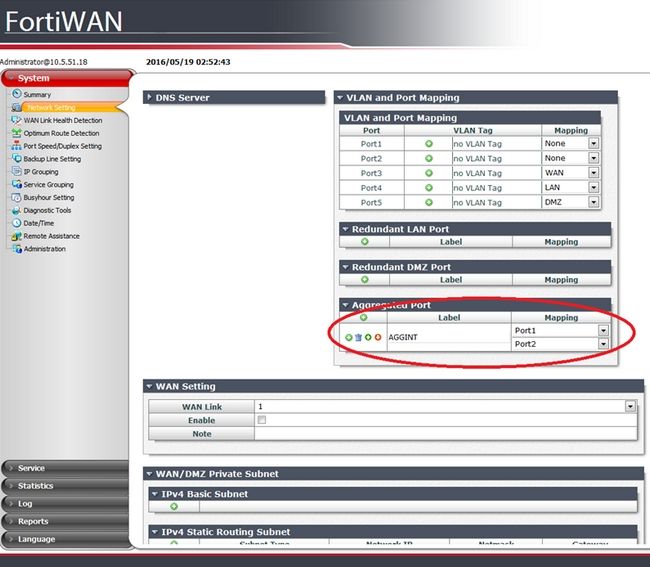Click the Port Speed/Duplex Setting icon

tap(16, 146)
